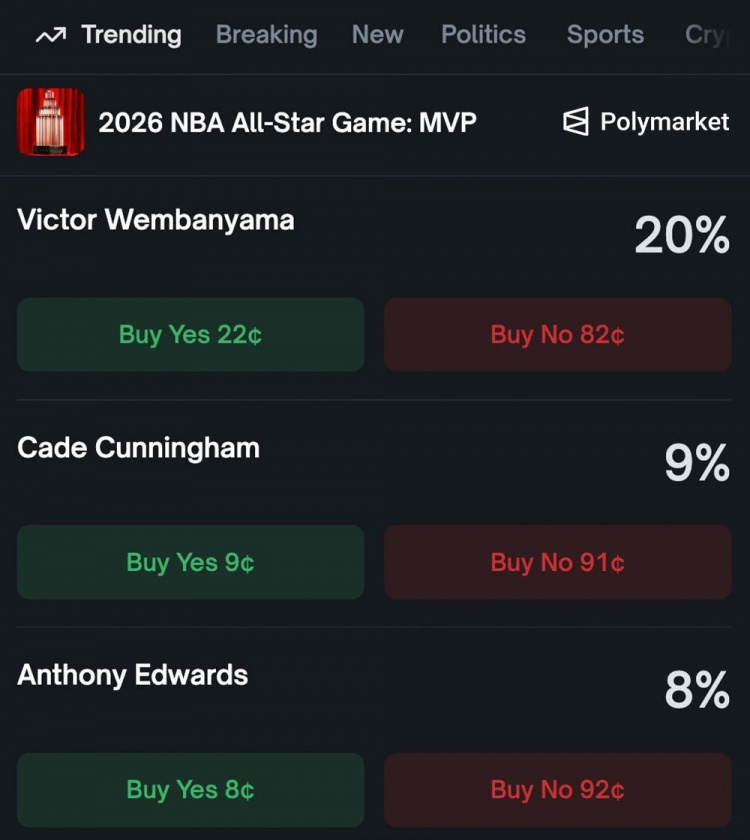Click the Polymarket logo icon
The image size is (750, 840).
click(x=576, y=123)
